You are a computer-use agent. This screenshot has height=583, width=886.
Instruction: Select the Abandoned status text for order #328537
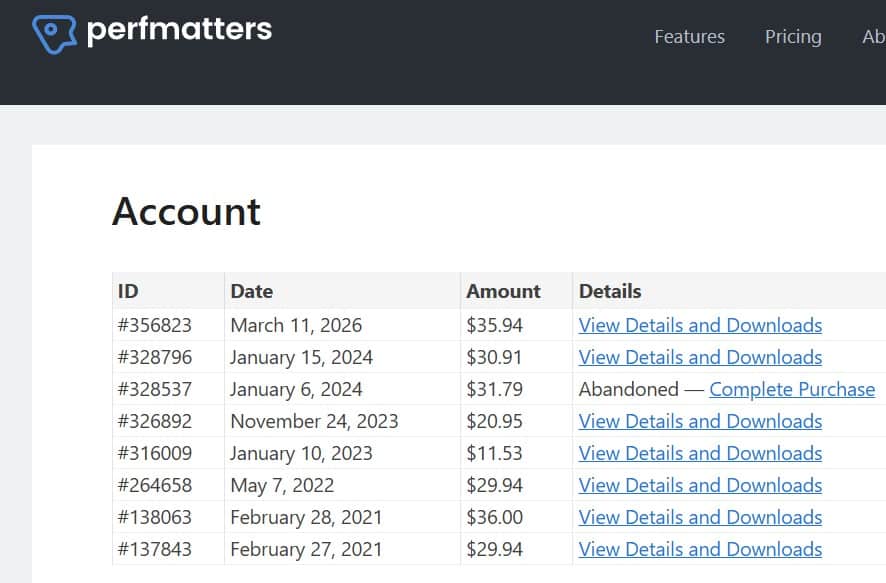pyautogui.click(x=617, y=389)
